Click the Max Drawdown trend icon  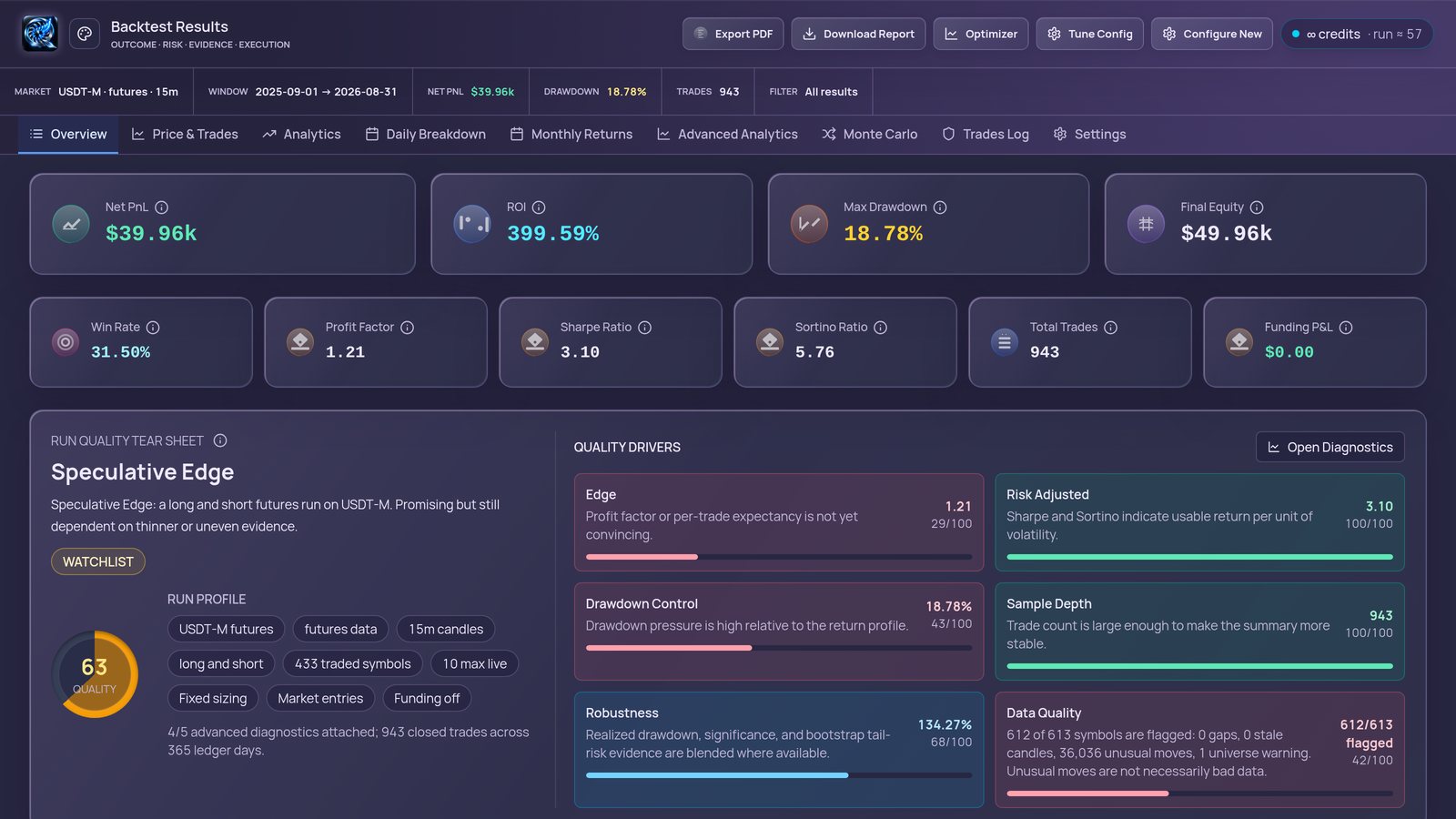pyautogui.click(x=809, y=224)
